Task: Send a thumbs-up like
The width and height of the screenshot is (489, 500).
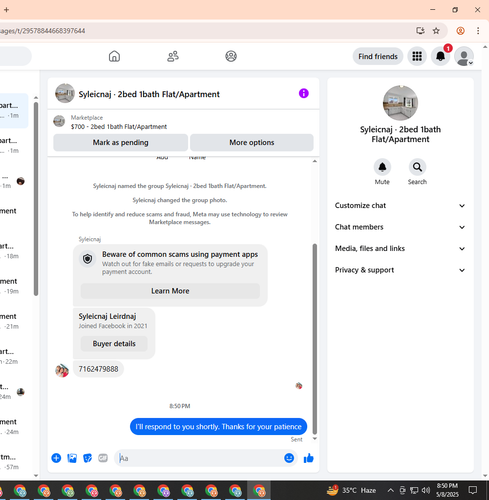Action: [x=309, y=458]
